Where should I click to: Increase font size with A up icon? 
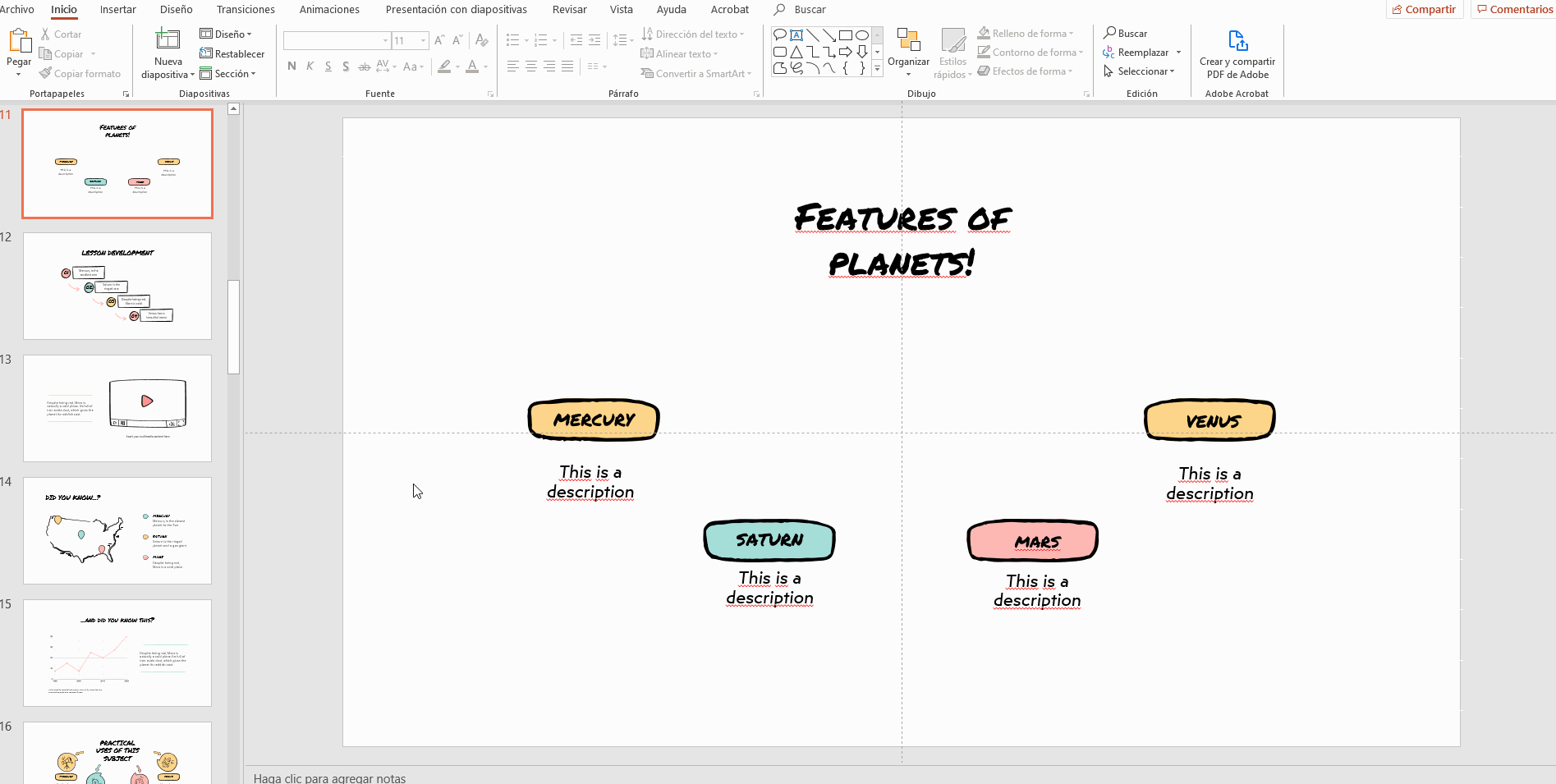[439, 40]
